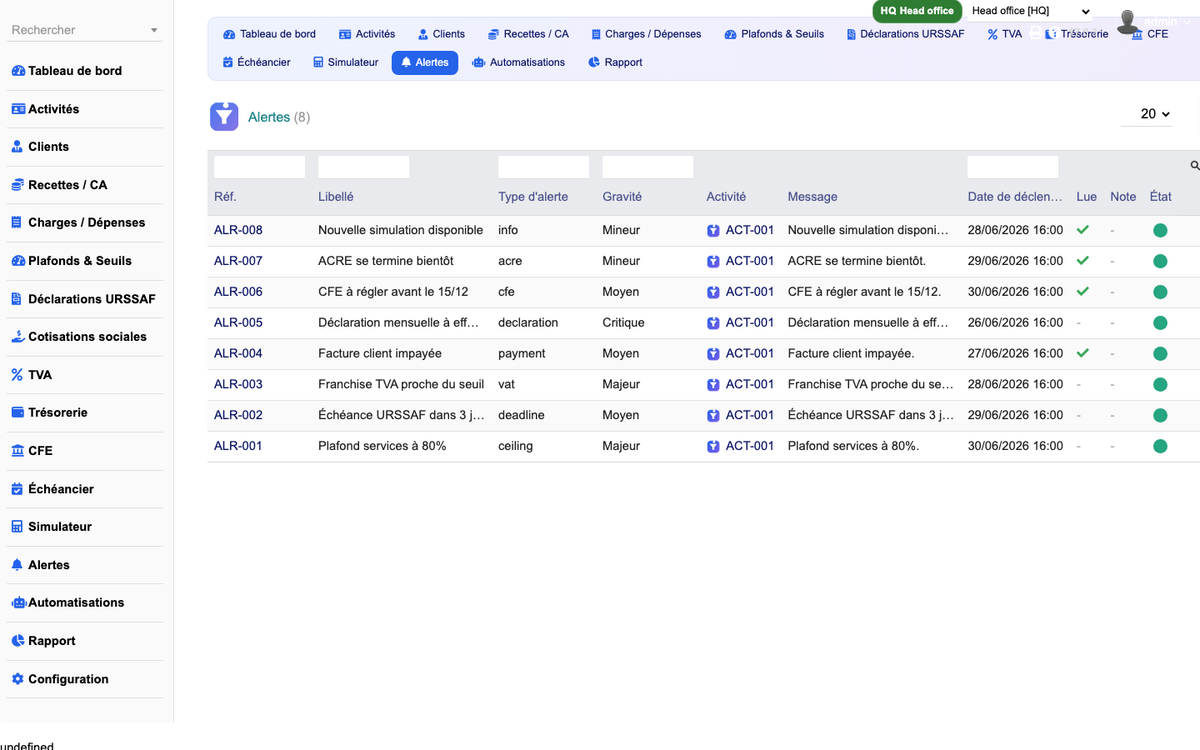The height and width of the screenshot is (750, 1200).
Task: Click the ACT-001 link in the ALR-007 row
Action: (750, 261)
